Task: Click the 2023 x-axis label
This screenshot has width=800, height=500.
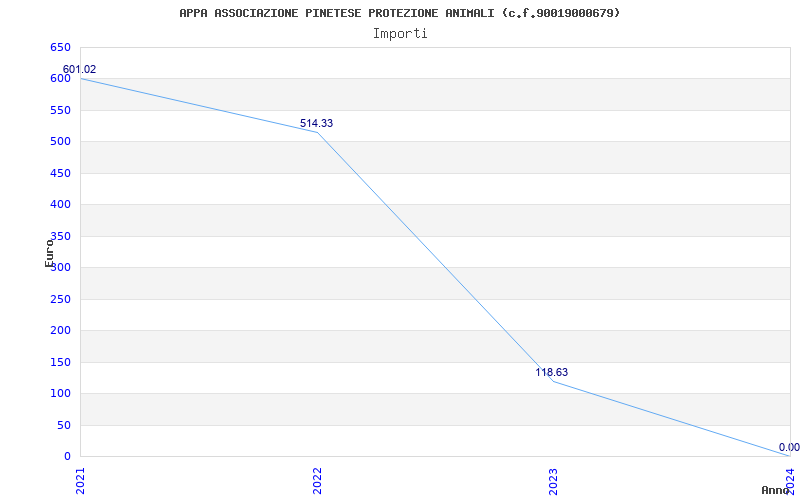Action: point(554,481)
